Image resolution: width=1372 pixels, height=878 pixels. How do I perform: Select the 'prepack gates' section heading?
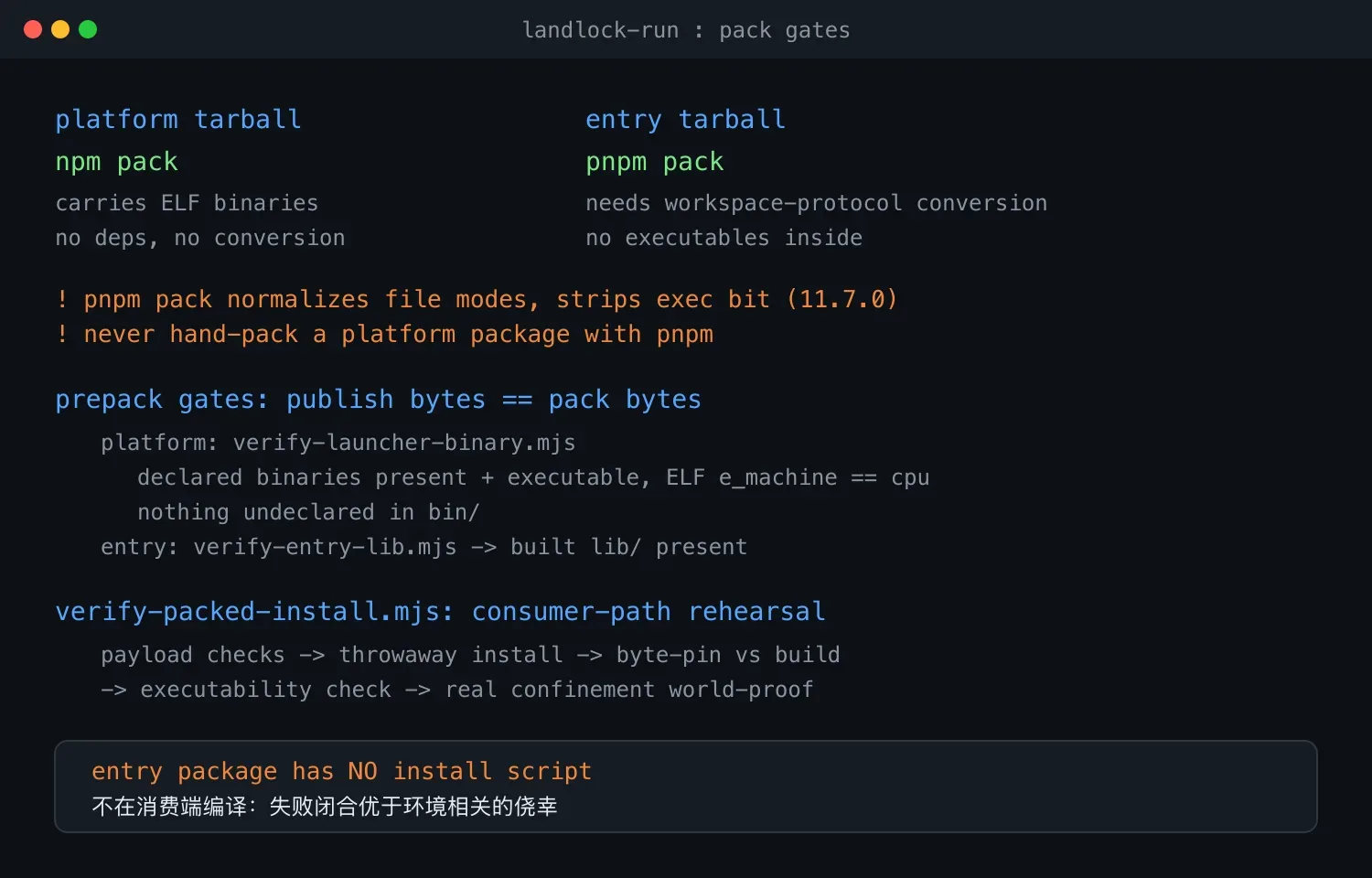tap(379, 400)
